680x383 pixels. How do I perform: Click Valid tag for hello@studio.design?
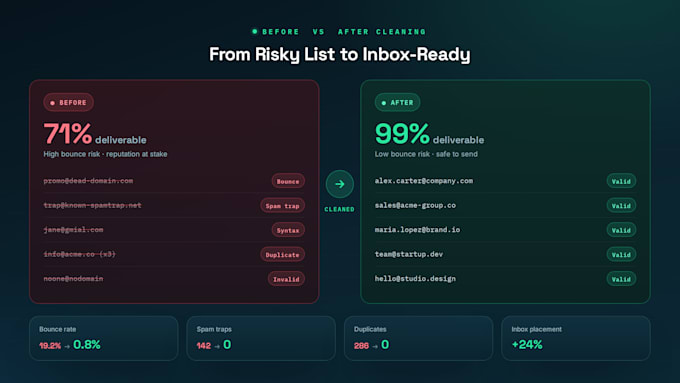click(621, 279)
